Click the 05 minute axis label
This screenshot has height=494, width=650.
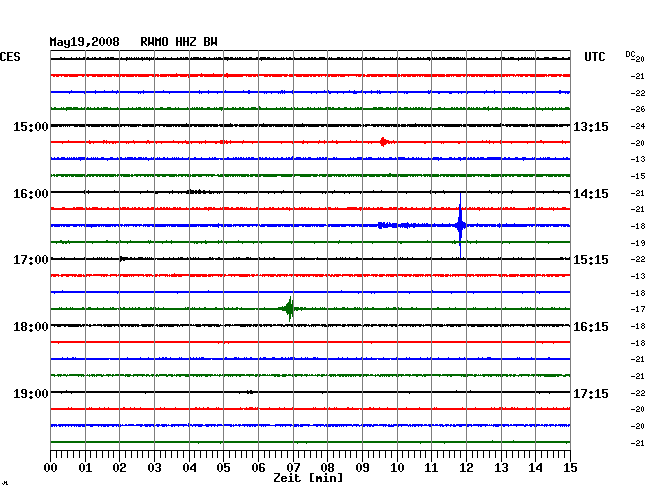tap(223, 468)
